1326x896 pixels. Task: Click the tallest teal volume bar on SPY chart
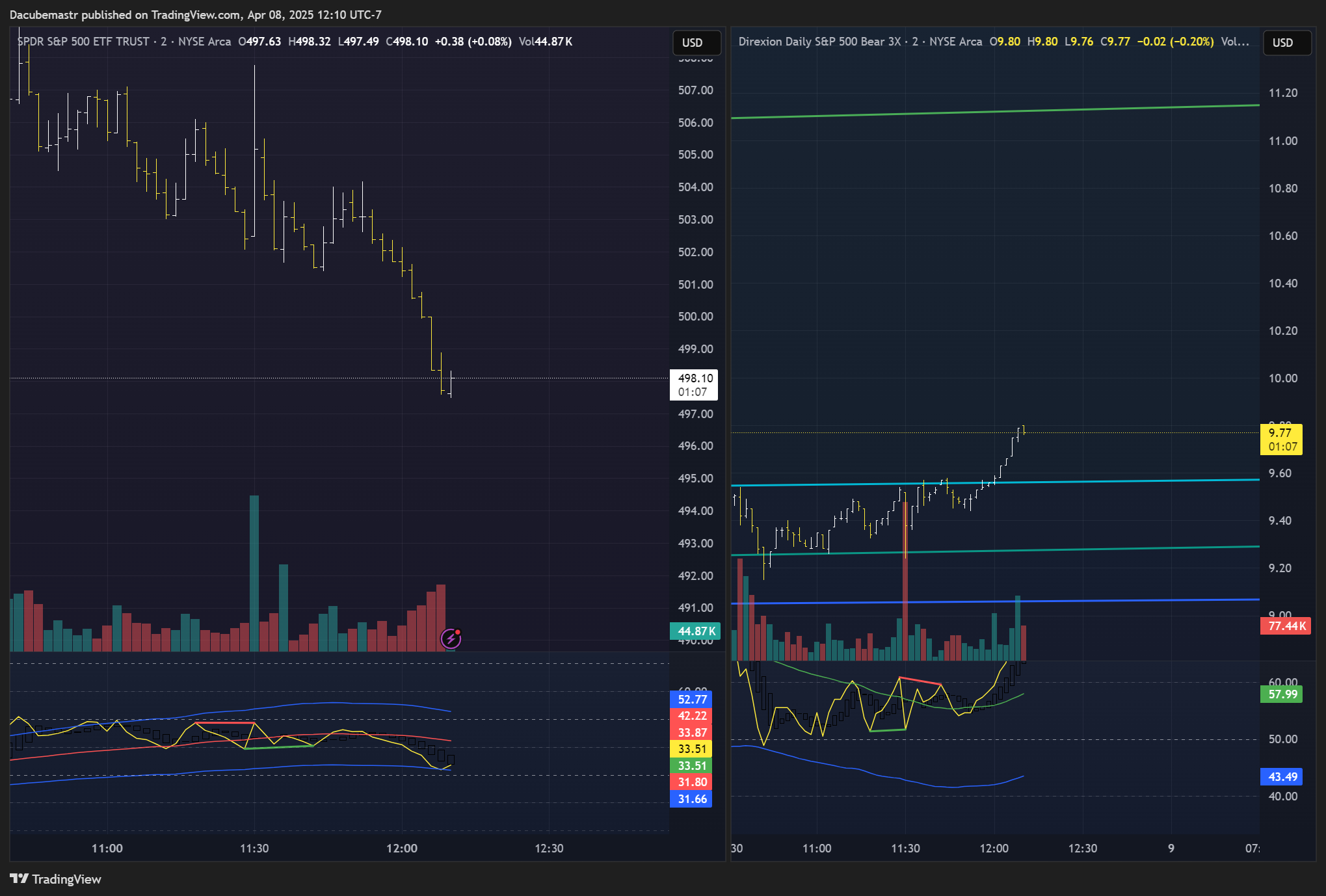(254, 572)
